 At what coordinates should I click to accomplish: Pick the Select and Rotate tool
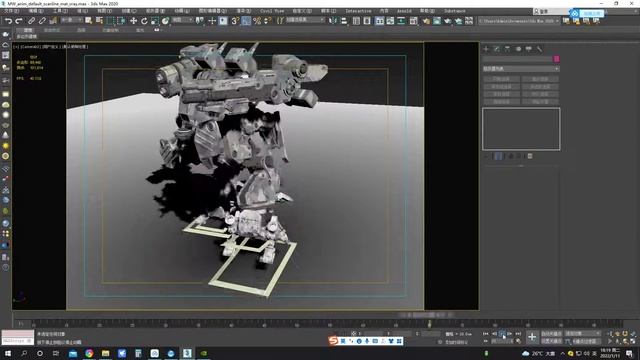coord(144,21)
